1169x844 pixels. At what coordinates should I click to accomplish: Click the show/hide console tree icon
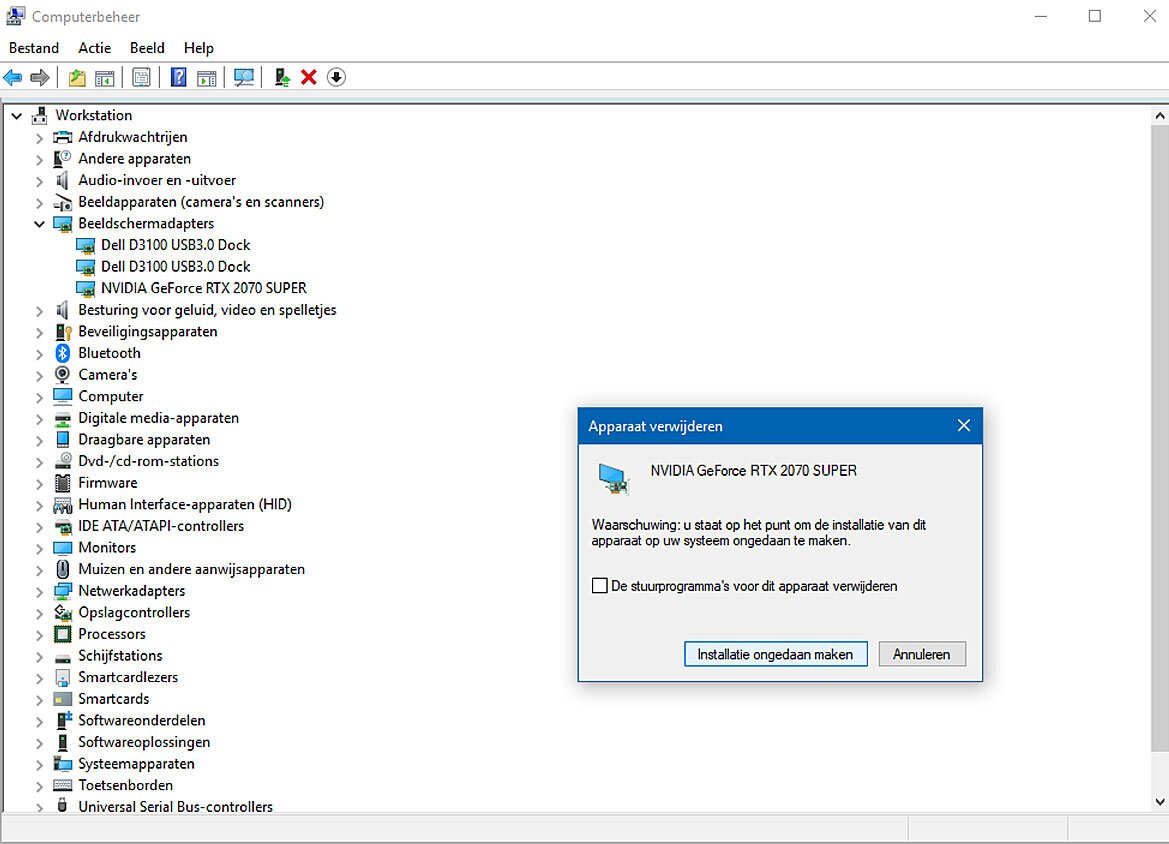pyautogui.click(x=104, y=77)
